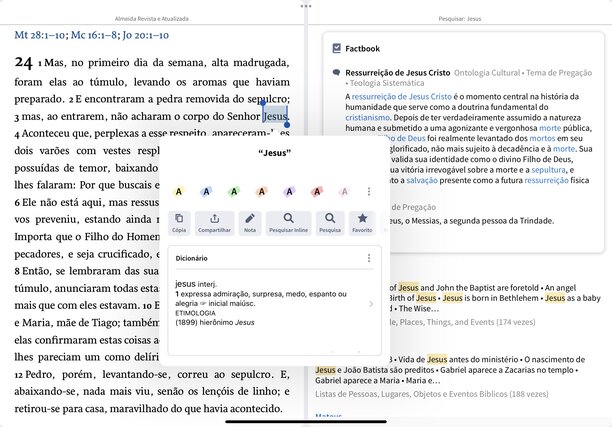Apply the blue highlighter style

coord(206,192)
